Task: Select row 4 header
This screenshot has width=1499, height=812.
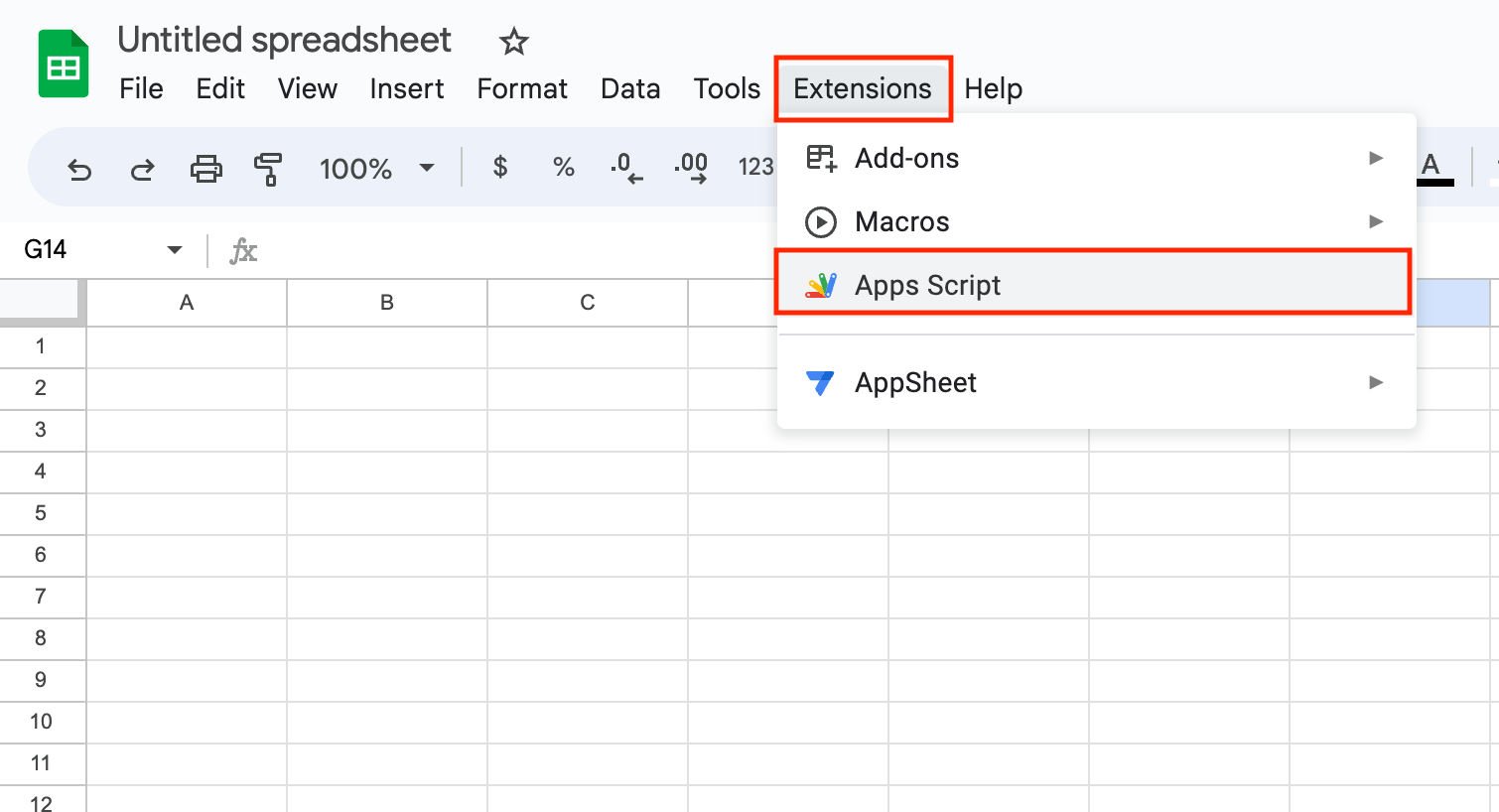Action: pyautogui.click(x=43, y=473)
